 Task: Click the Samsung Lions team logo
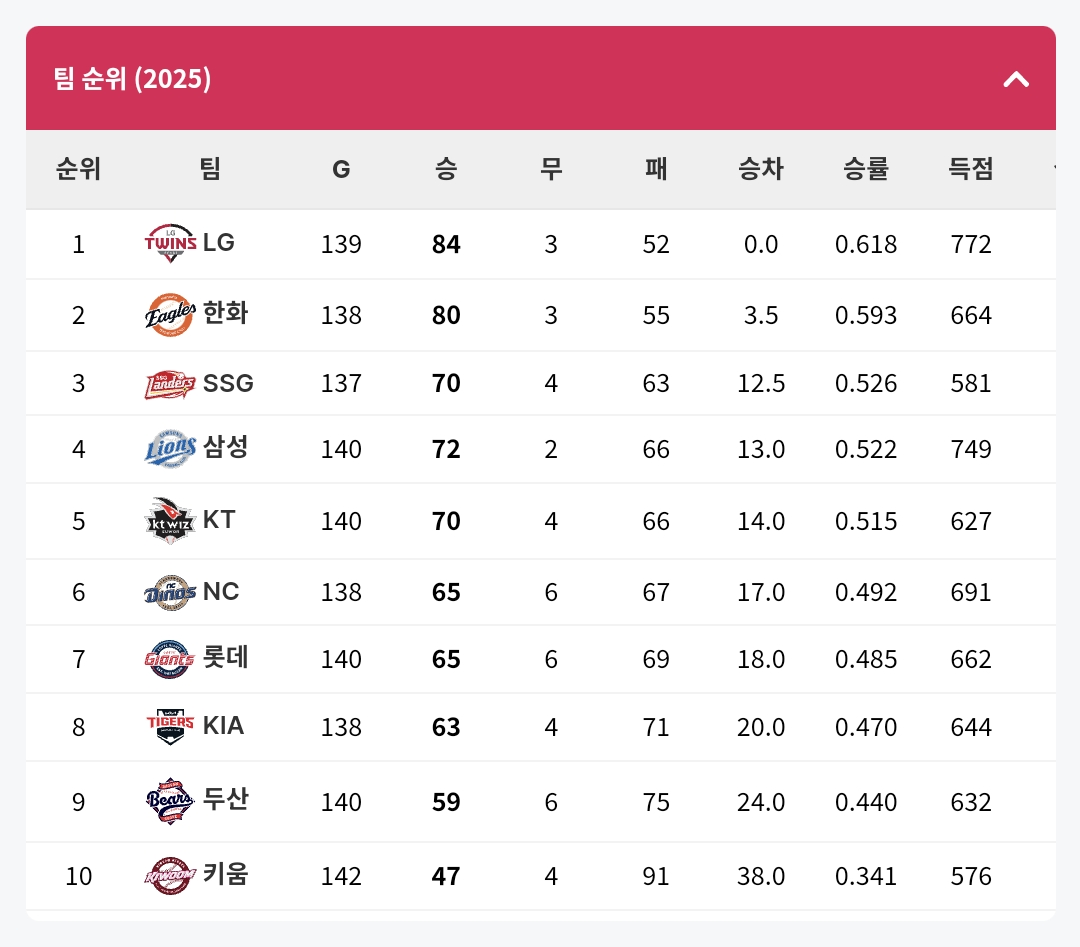click(170, 449)
